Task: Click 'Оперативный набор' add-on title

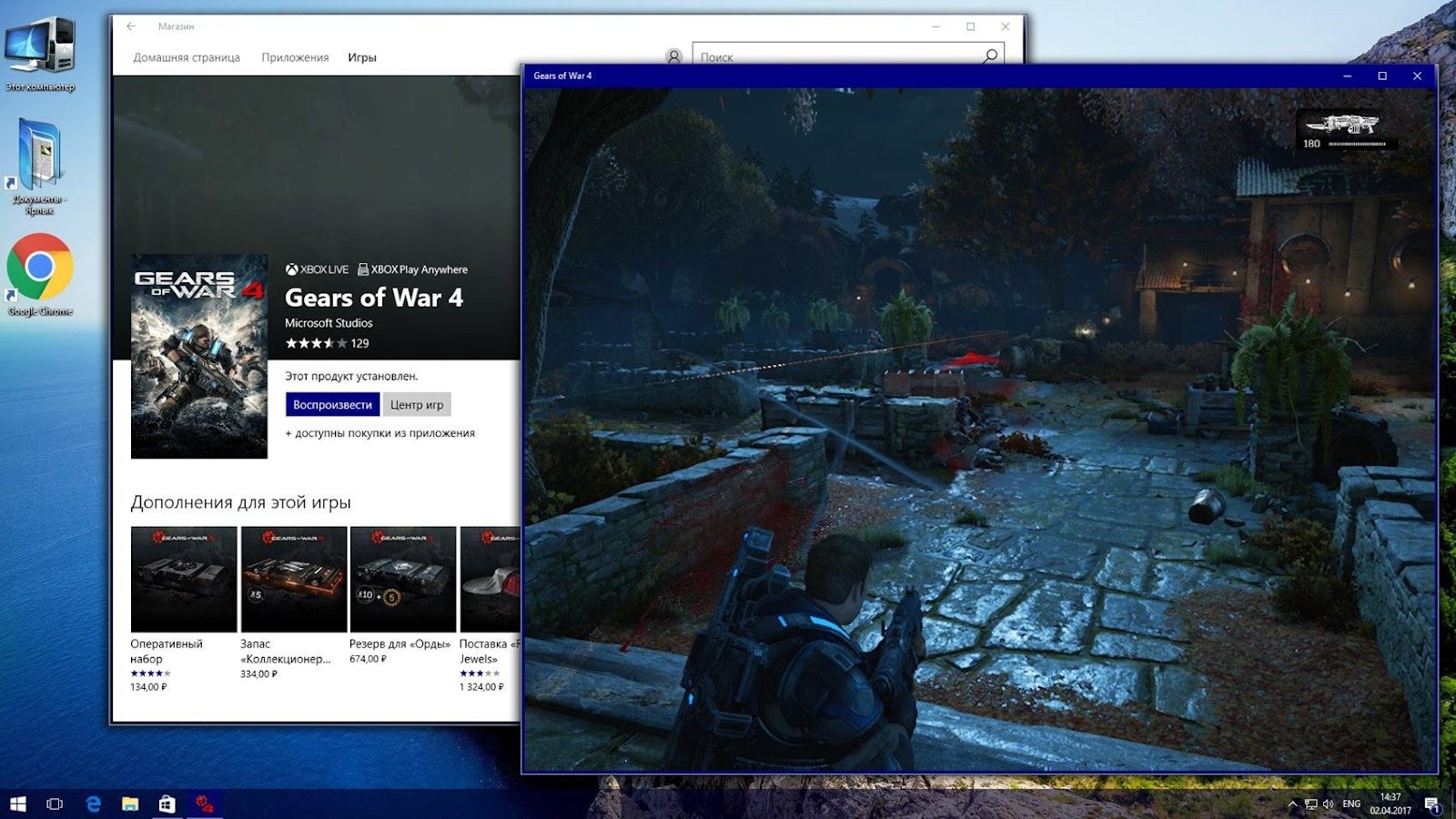Action: coord(167,651)
